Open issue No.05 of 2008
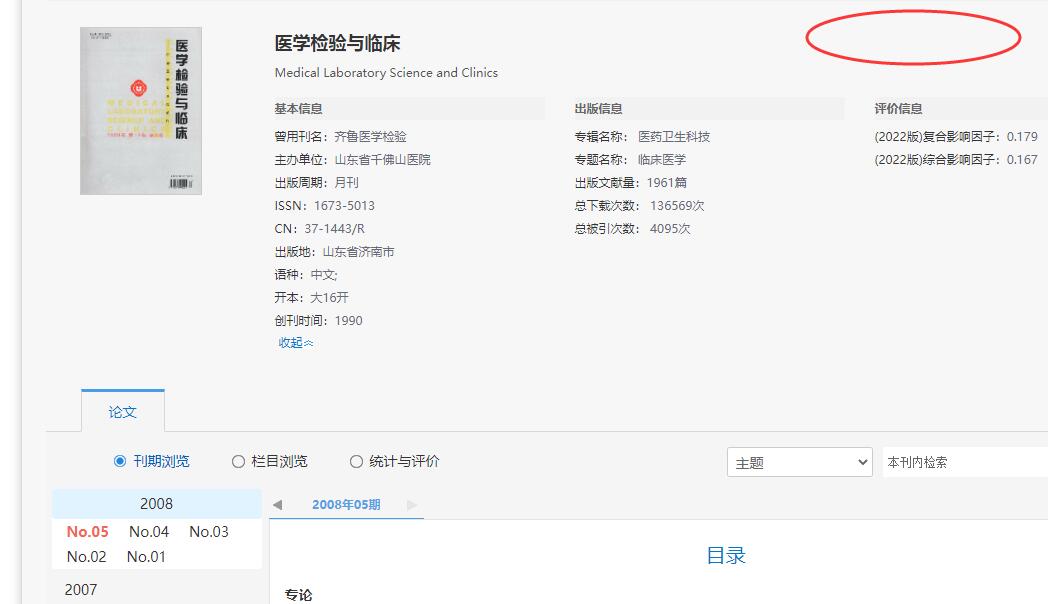 [x=88, y=532]
